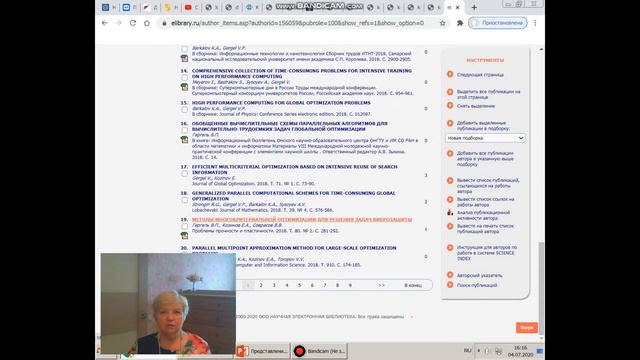Go back with the browser back arrow

tap(105, 23)
